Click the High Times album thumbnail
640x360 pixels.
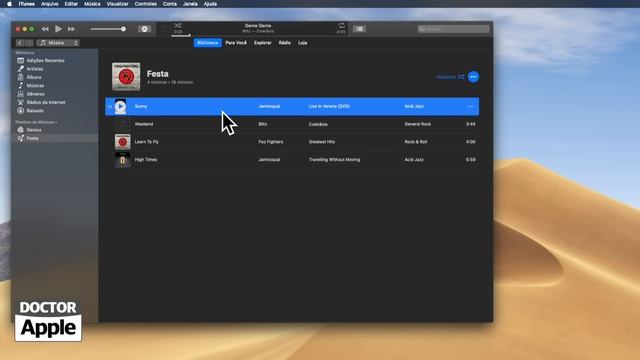[122, 160]
